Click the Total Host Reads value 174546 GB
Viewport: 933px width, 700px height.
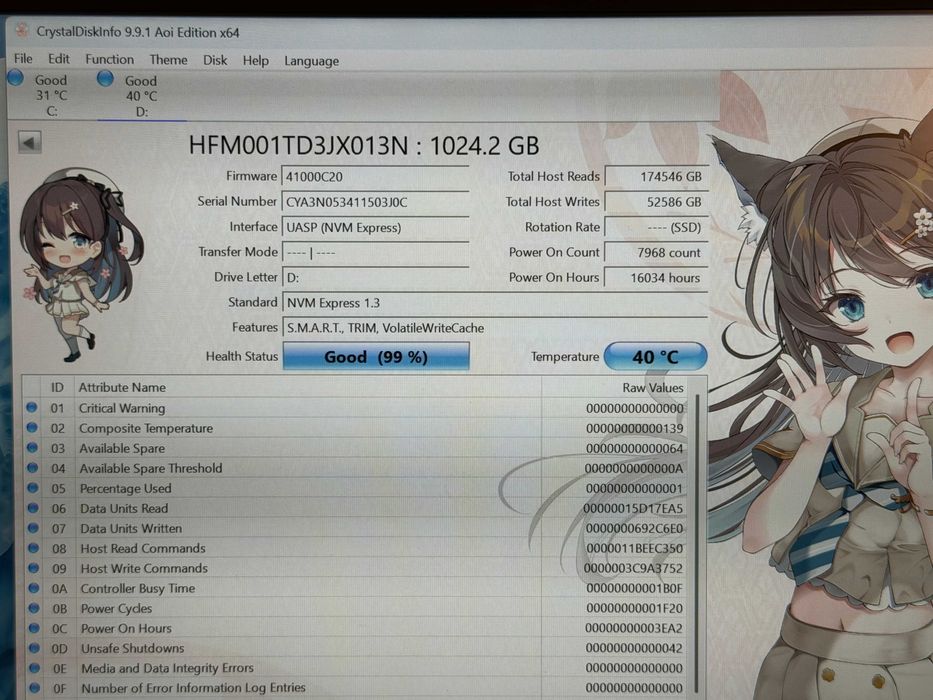[x=656, y=177]
